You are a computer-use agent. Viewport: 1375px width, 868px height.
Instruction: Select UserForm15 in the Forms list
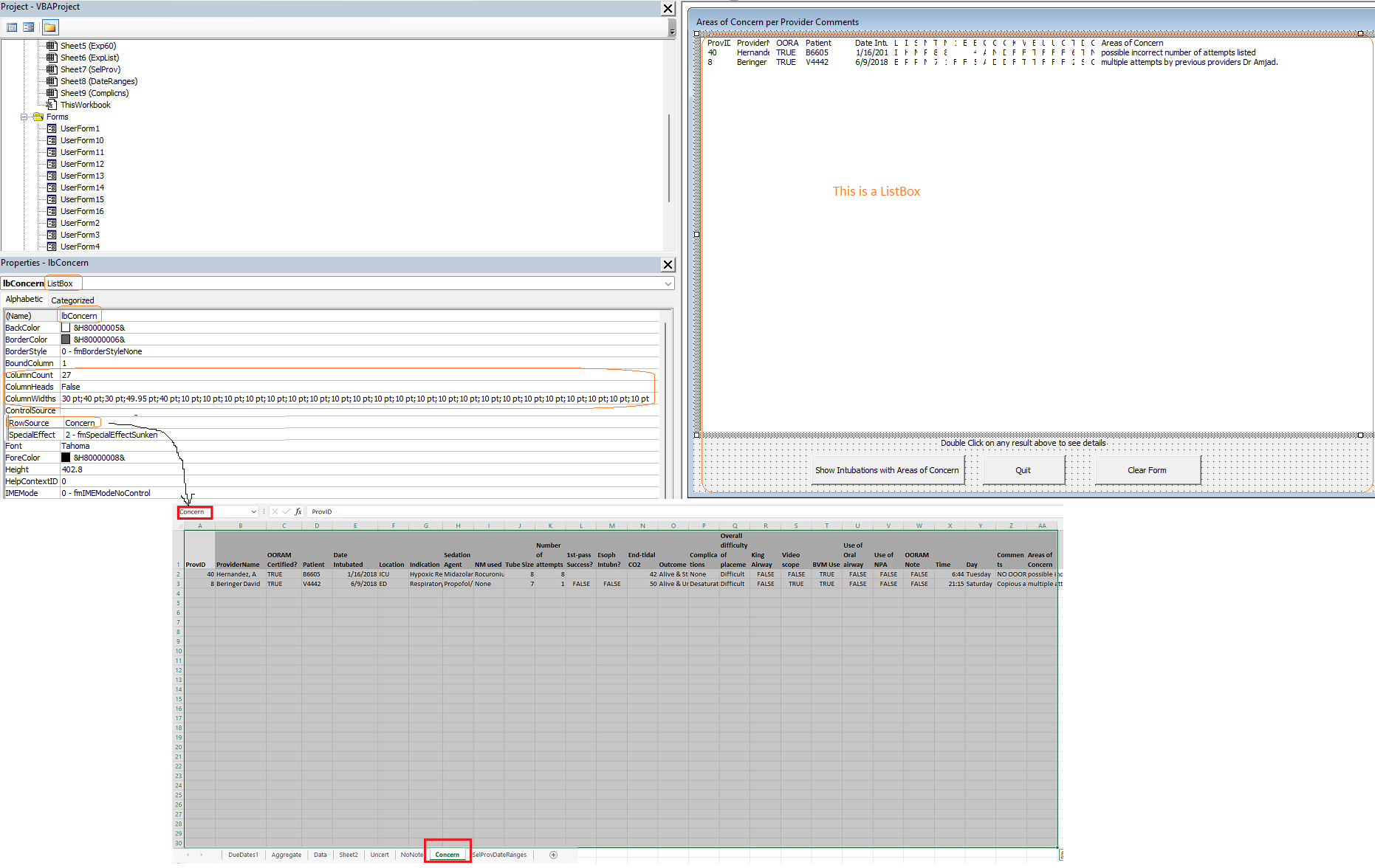tap(82, 199)
